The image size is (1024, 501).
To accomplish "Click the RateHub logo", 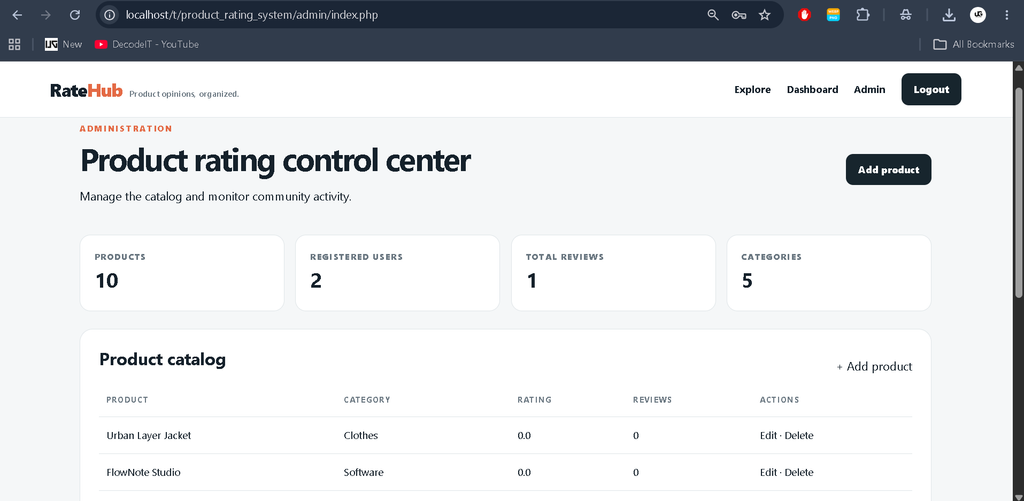I will click(x=86, y=91).
